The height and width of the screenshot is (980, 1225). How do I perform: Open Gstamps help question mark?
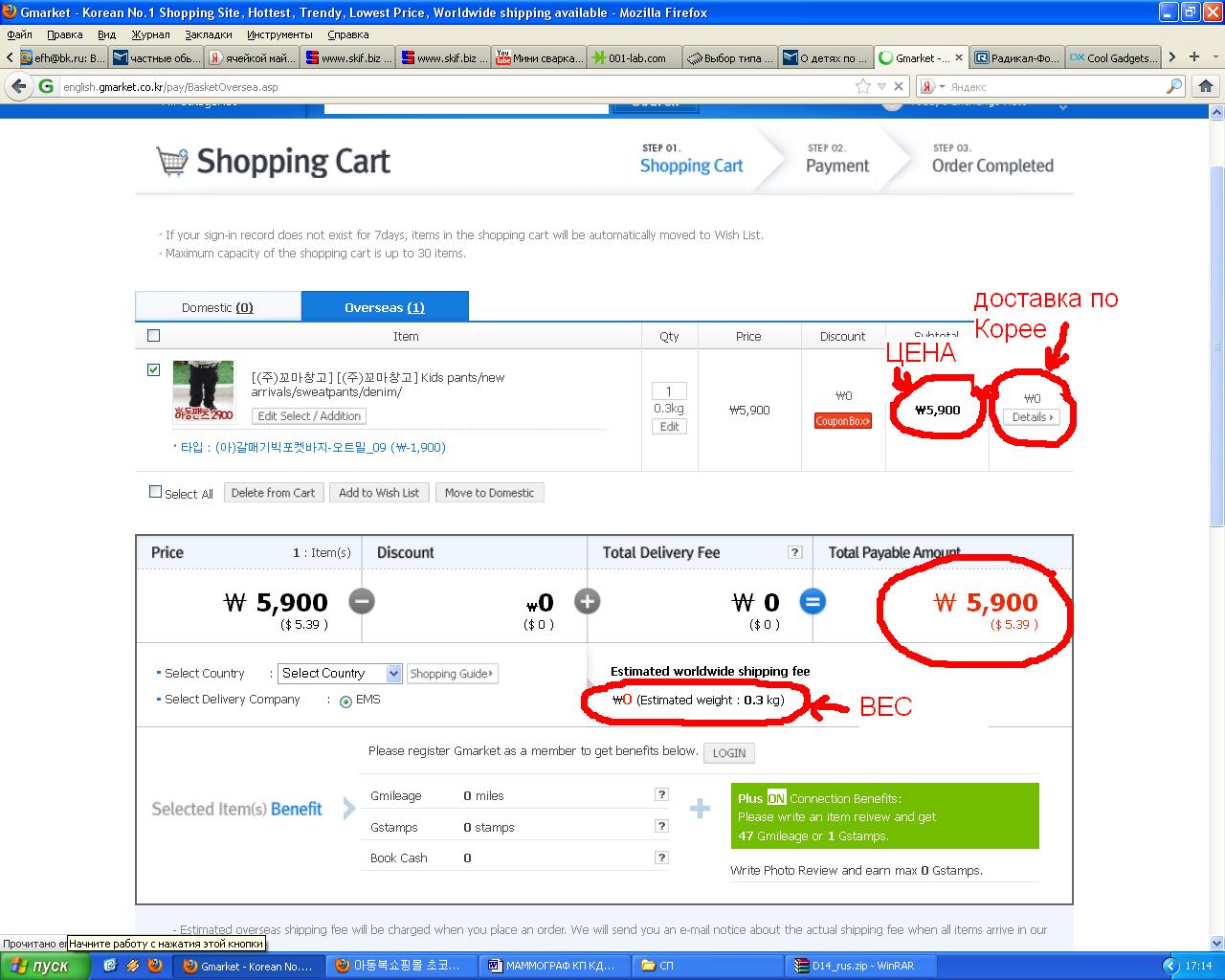point(661,826)
